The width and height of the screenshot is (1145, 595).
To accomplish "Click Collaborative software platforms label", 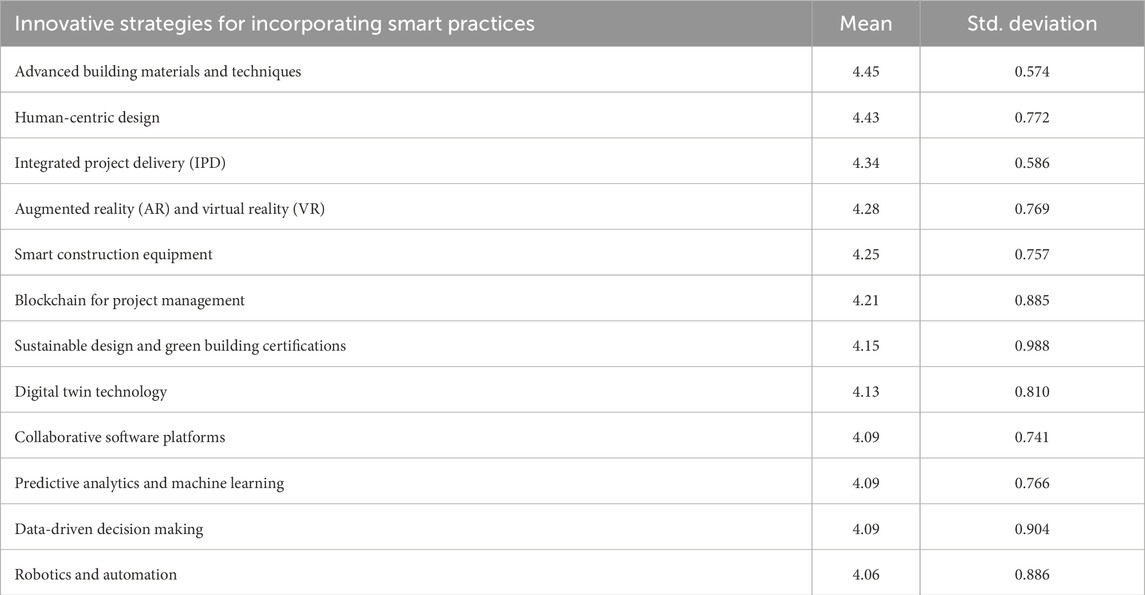I will 120,437.
